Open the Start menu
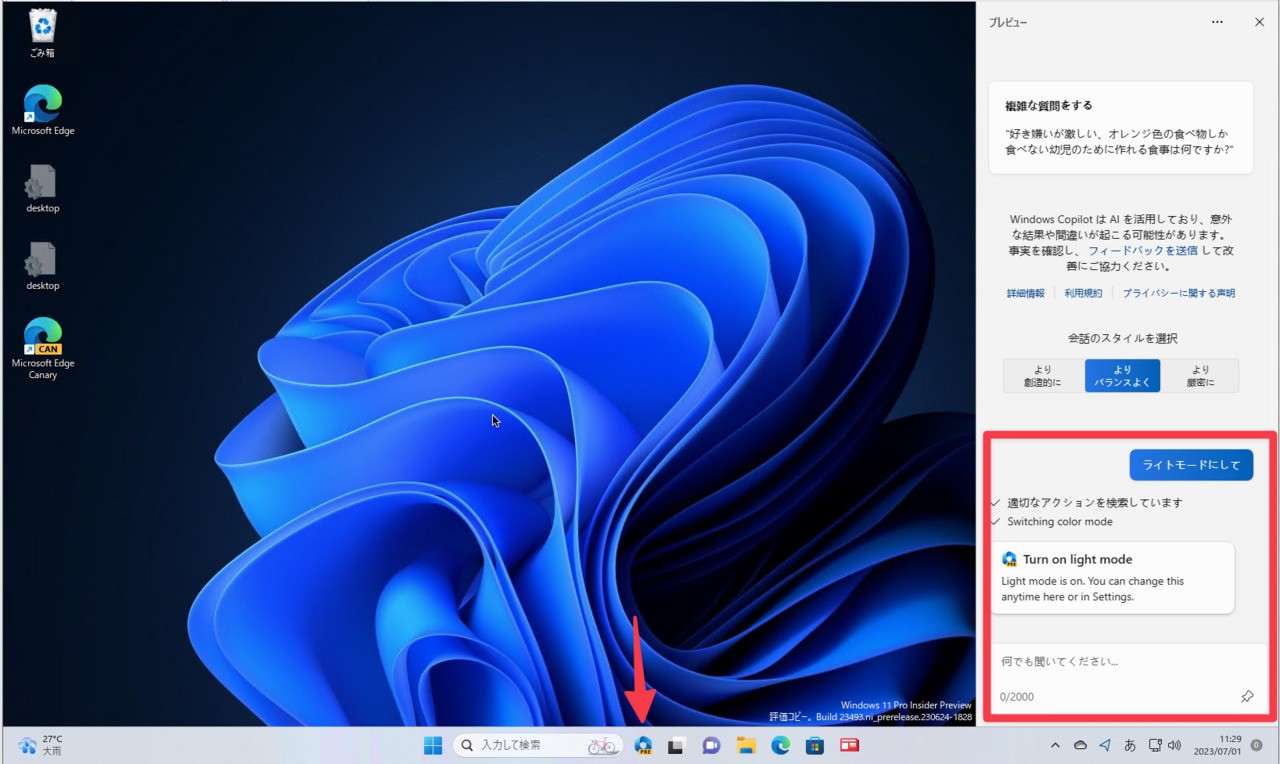Image resolution: width=1280 pixels, height=764 pixels. tap(432, 745)
